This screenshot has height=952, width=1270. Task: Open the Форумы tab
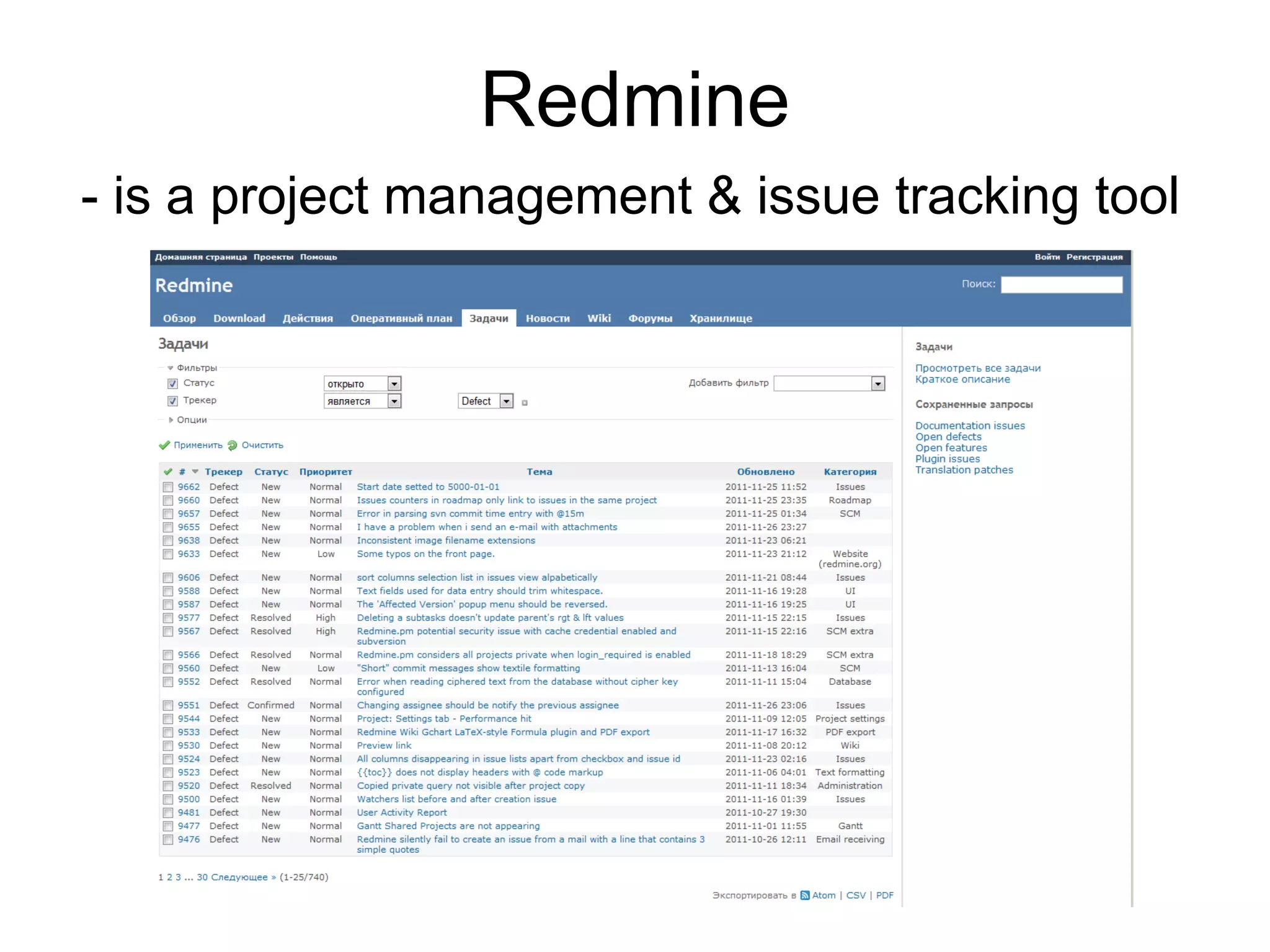650,318
